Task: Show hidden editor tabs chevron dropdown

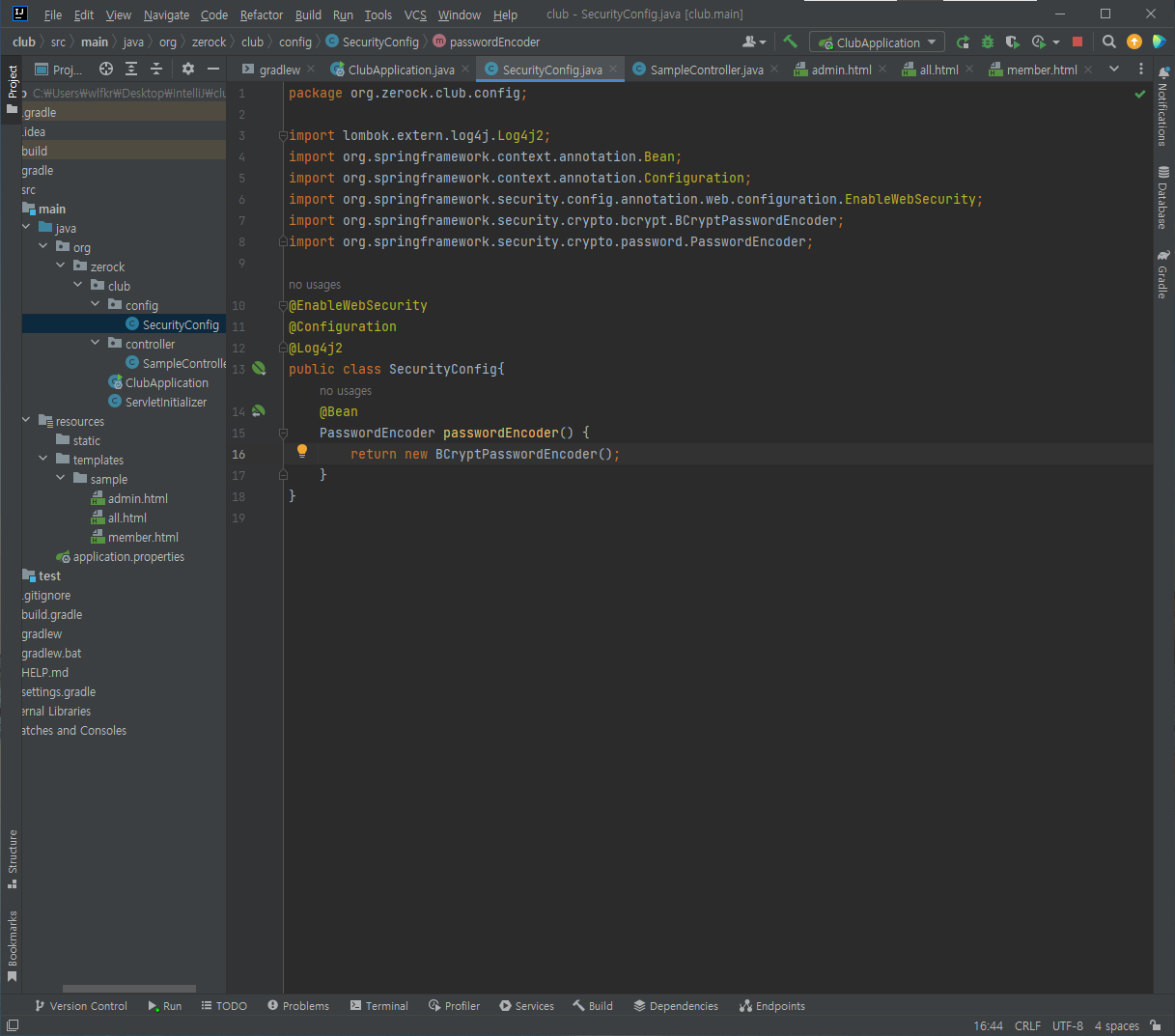Action: point(1113,69)
